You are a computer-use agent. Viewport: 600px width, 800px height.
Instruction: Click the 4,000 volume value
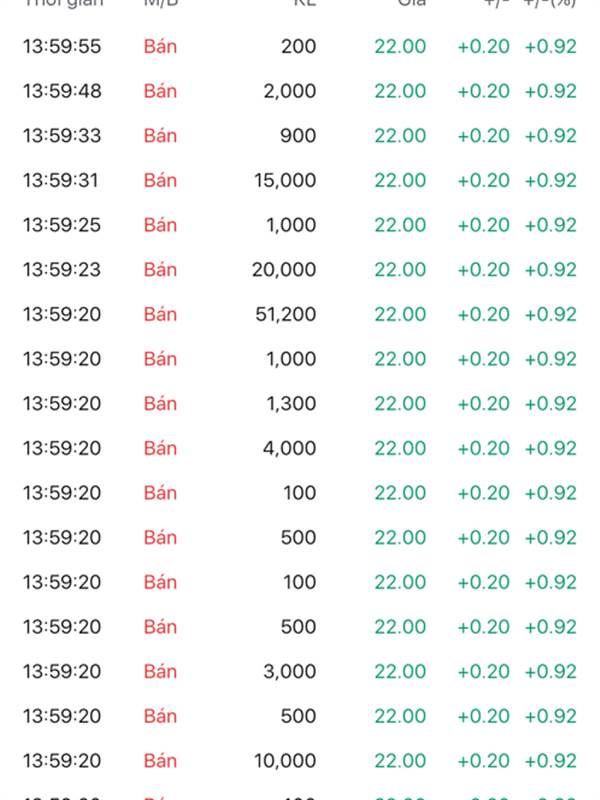point(290,448)
